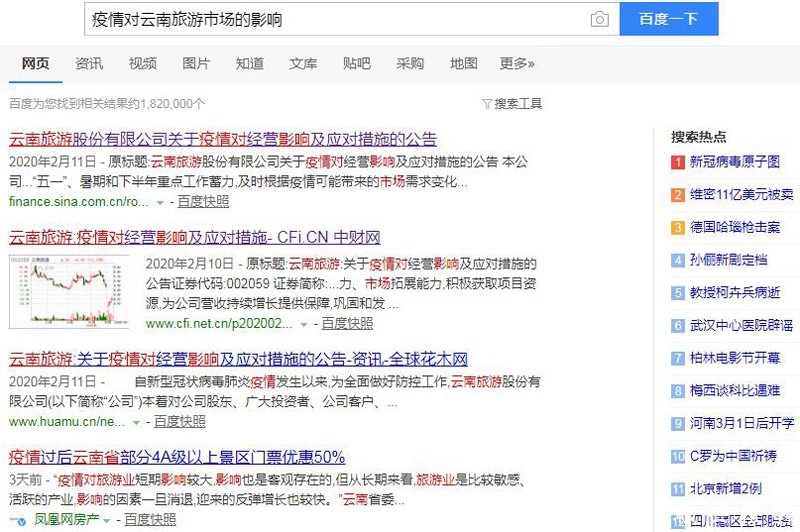Switch to the 采购 tab
This screenshot has height=532, width=800.
(x=410, y=63)
